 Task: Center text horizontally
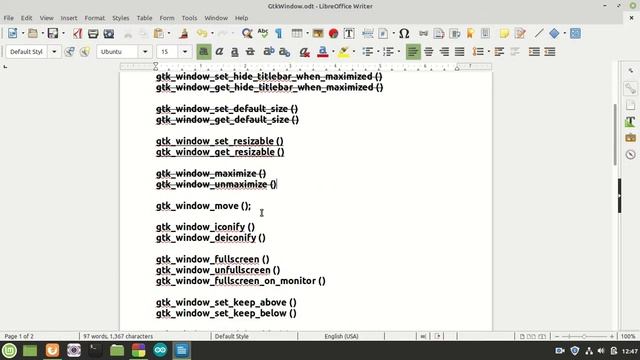tap(429, 52)
